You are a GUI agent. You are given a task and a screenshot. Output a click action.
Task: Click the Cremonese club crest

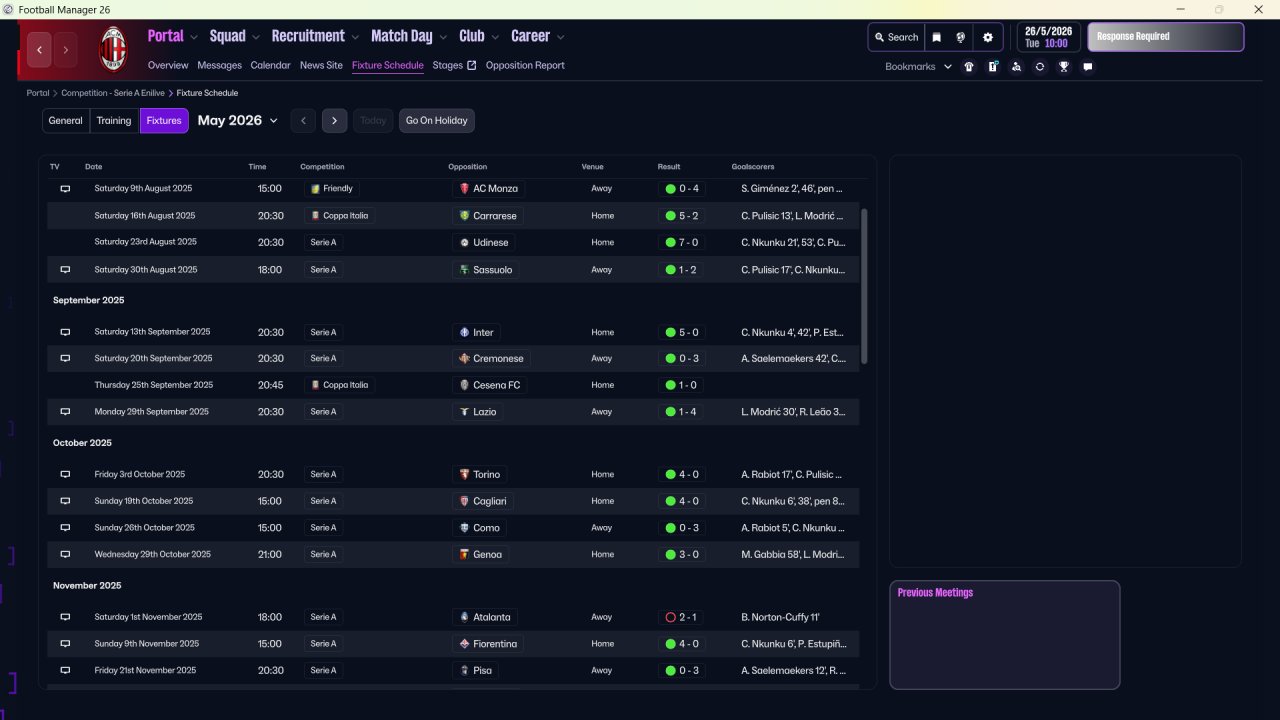point(464,358)
